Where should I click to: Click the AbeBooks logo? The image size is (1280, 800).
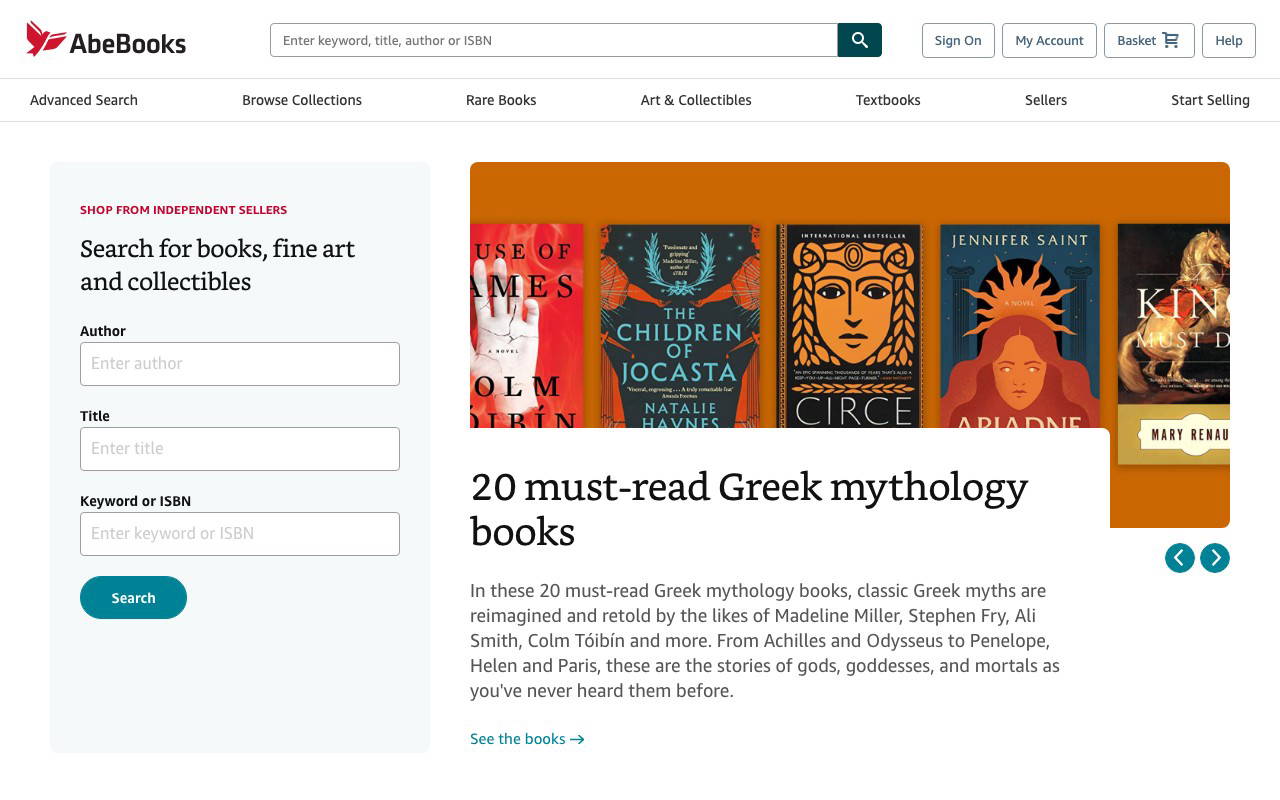(105, 41)
